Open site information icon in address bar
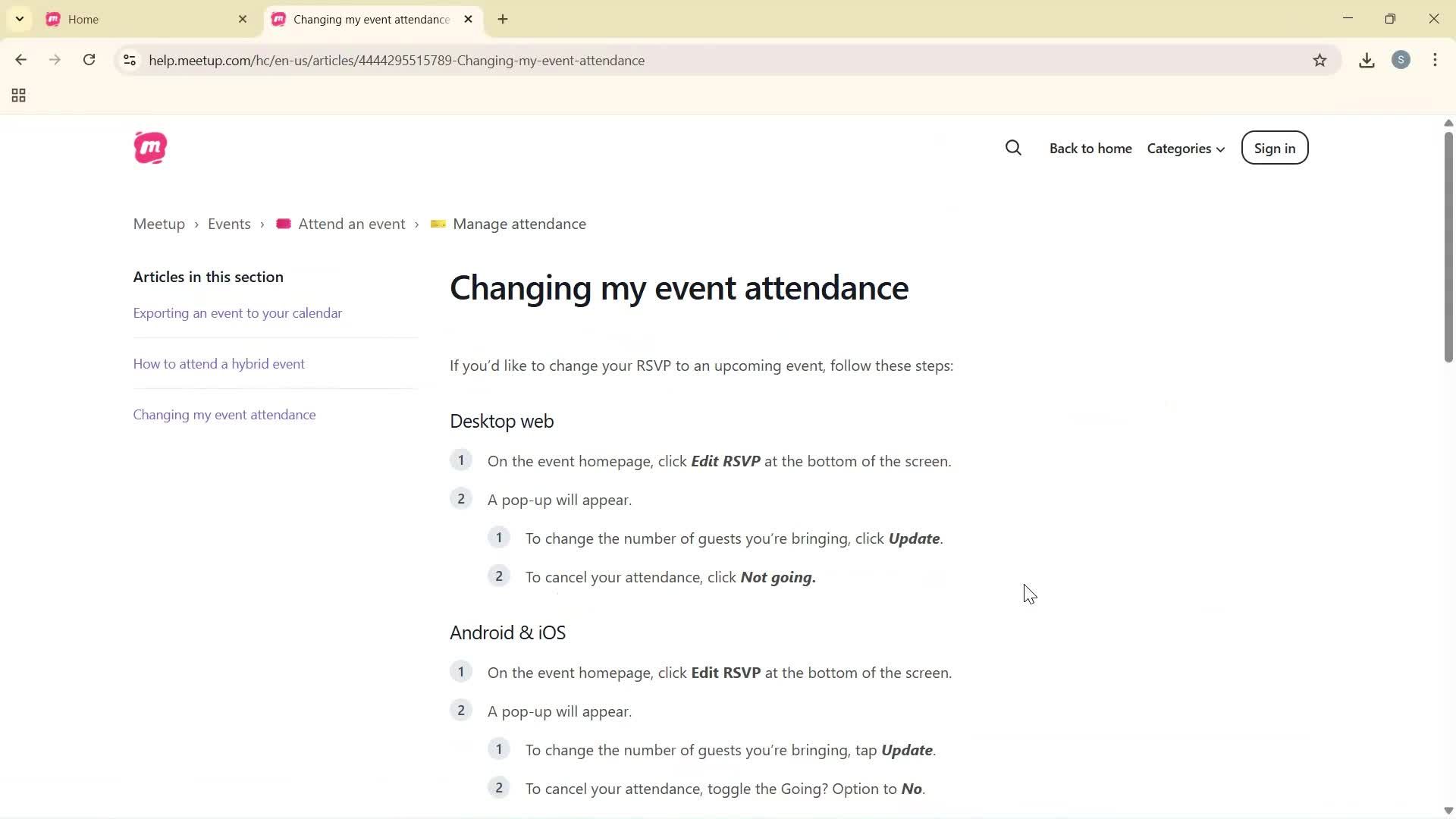Image resolution: width=1456 pixels, height=819 pixels. (129, 60)
